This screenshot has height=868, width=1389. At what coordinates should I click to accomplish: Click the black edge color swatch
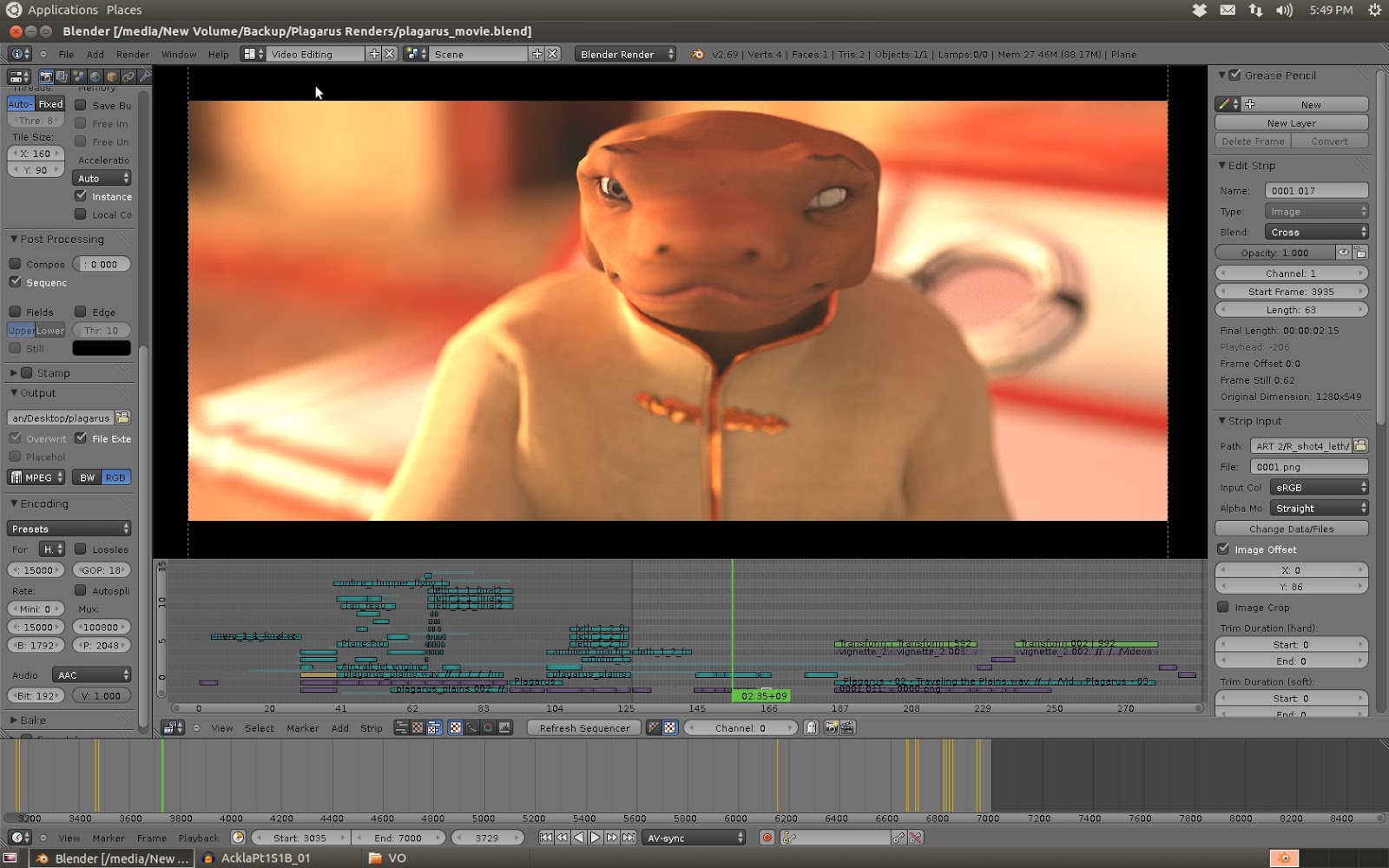pos(102,348)
